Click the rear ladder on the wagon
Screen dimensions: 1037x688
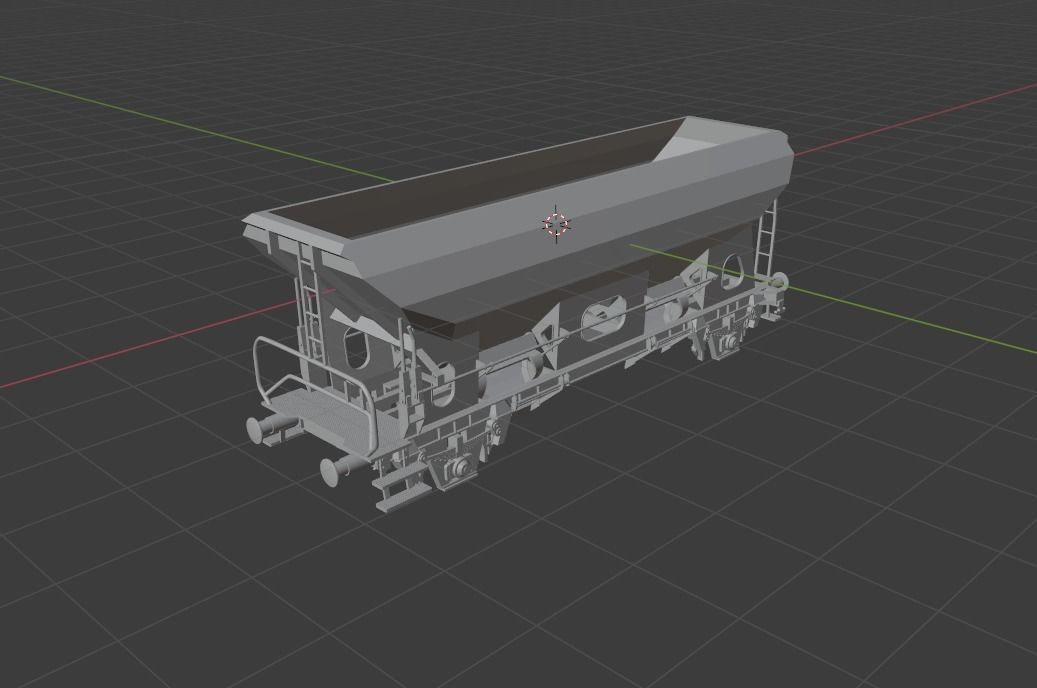click(766, 237)
